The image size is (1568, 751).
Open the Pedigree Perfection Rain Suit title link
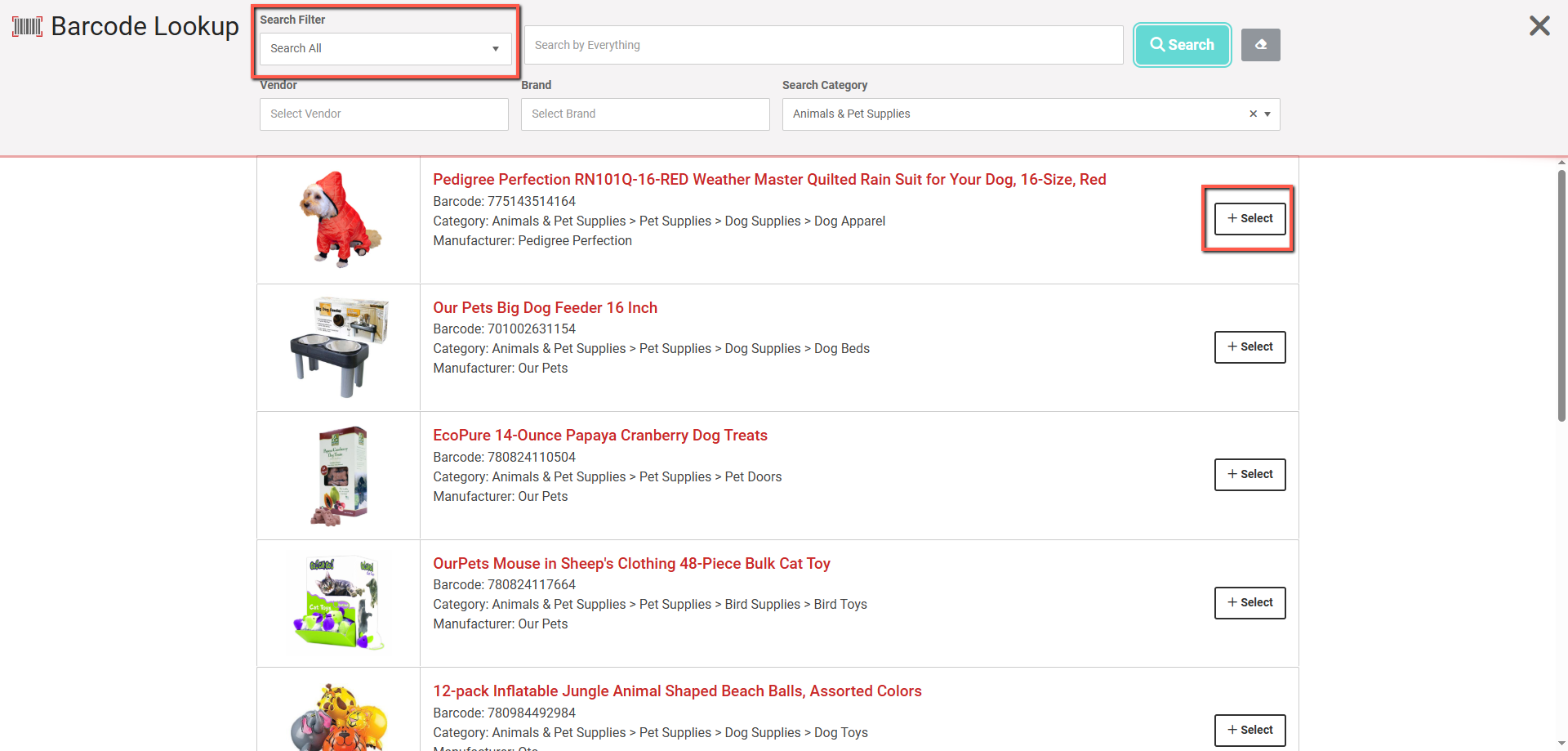tap(769, 180)
